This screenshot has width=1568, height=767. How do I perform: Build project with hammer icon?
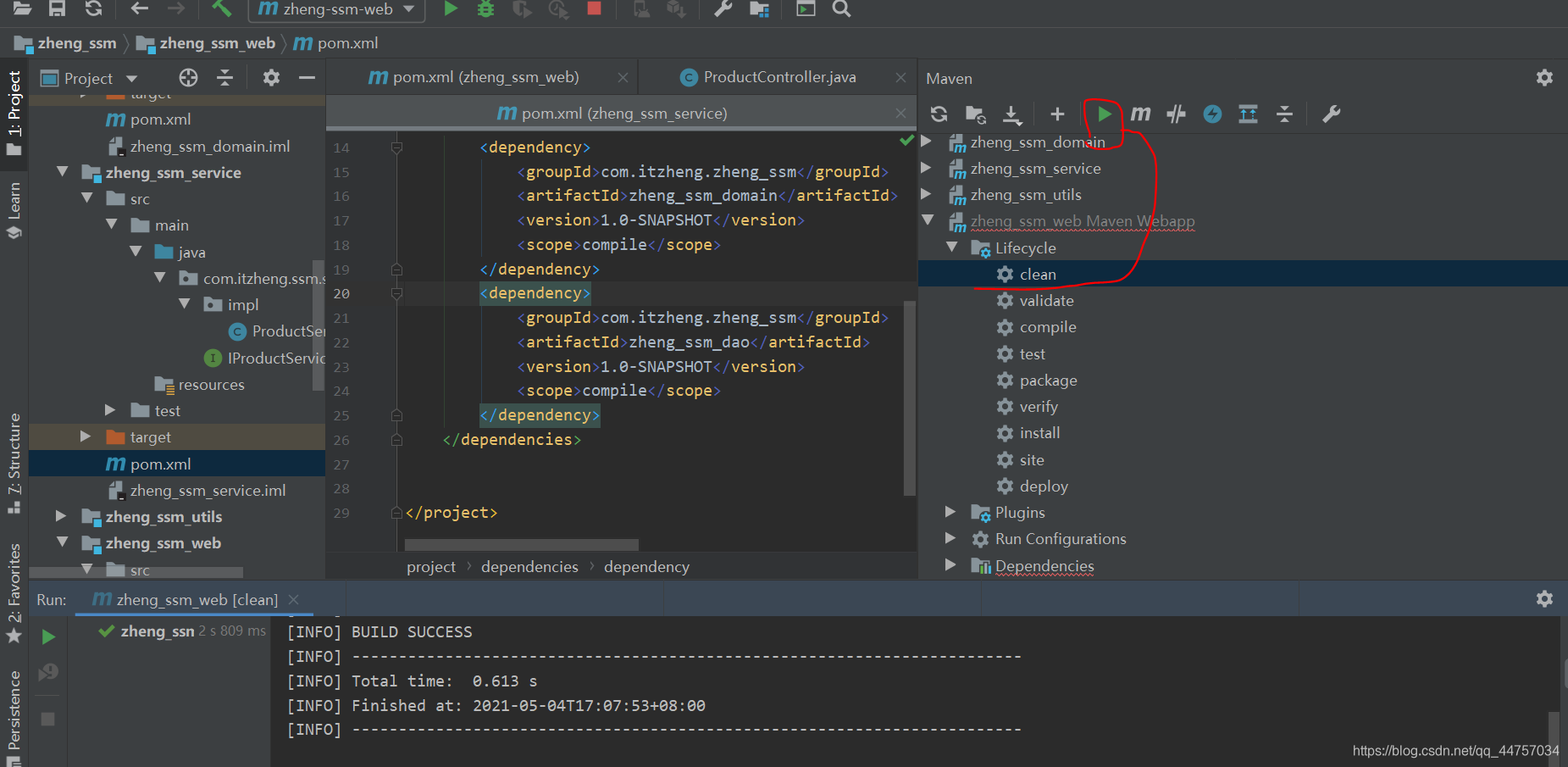tap(221, 8)
